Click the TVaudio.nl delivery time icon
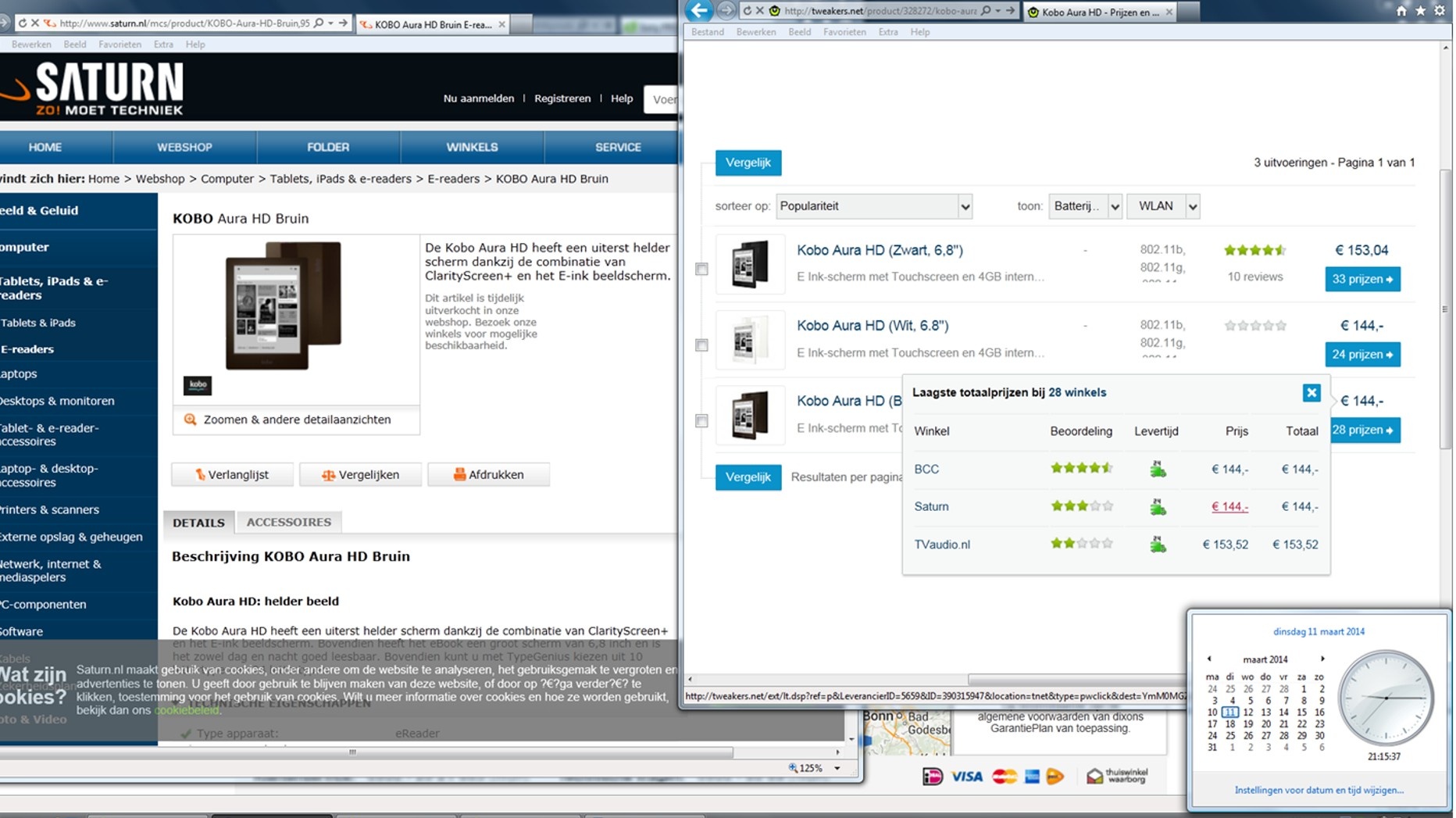 (x=1158, y=544)
